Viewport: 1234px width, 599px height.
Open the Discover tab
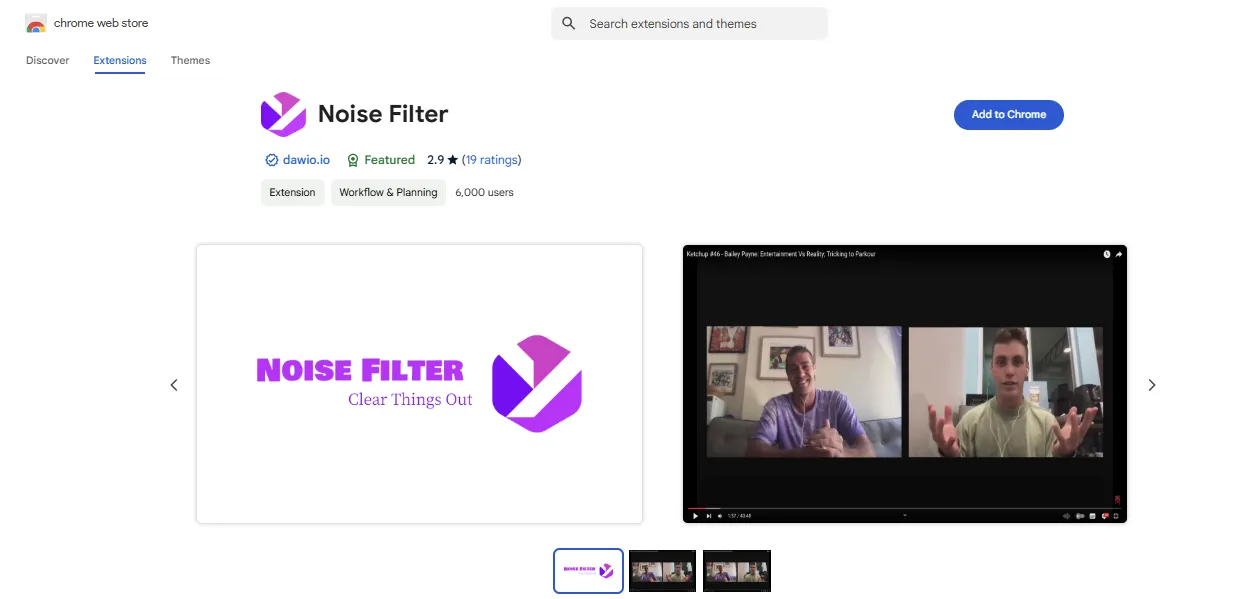coord(48,60)
